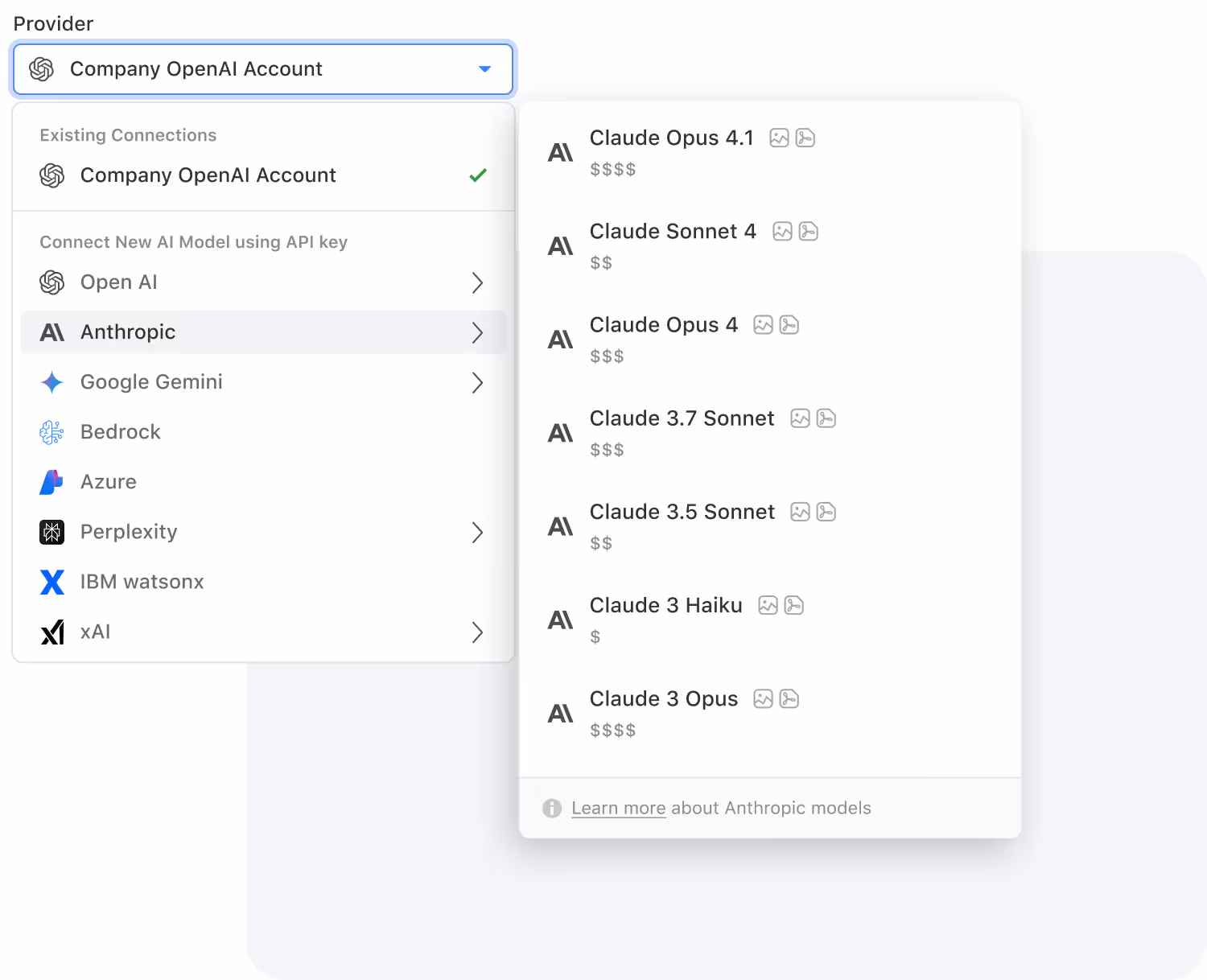Image resolution: width=1207 pixels, height=980 pixels.
Task: Expand Open AI submenu chevron
Action: coord(477,282)
